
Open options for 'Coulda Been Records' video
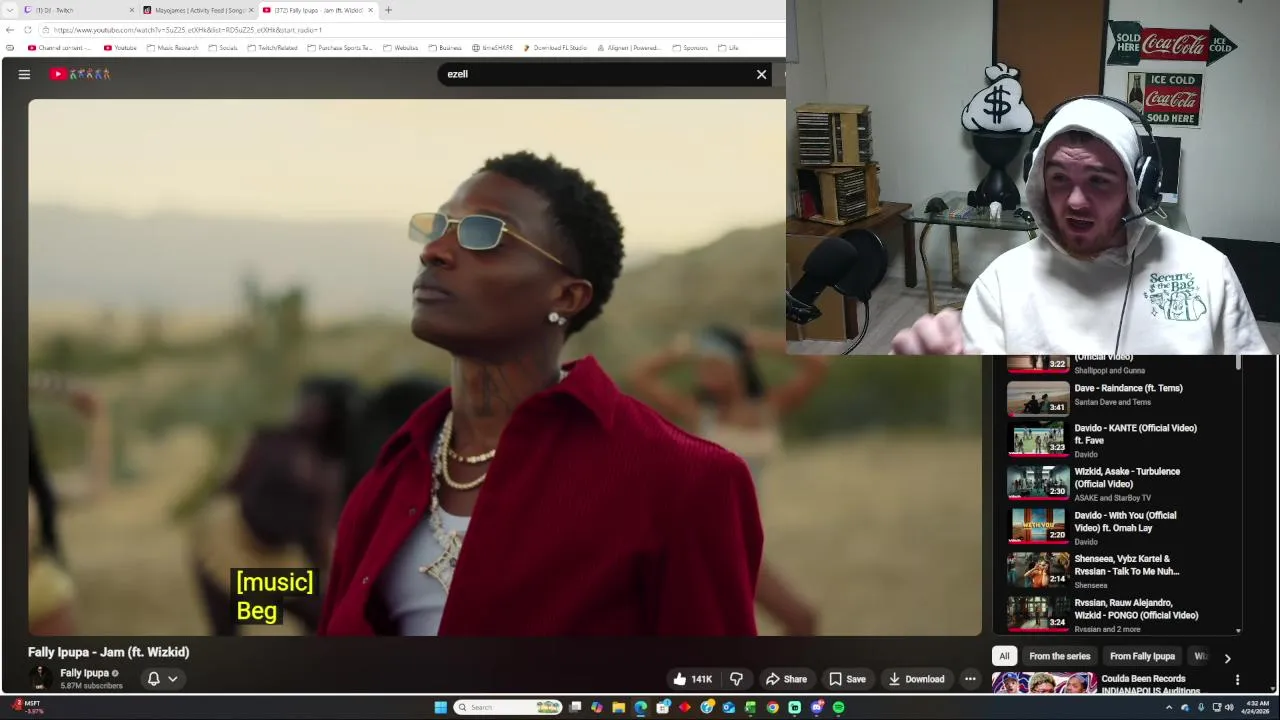pyautogui.click(x=1237, y=680)
